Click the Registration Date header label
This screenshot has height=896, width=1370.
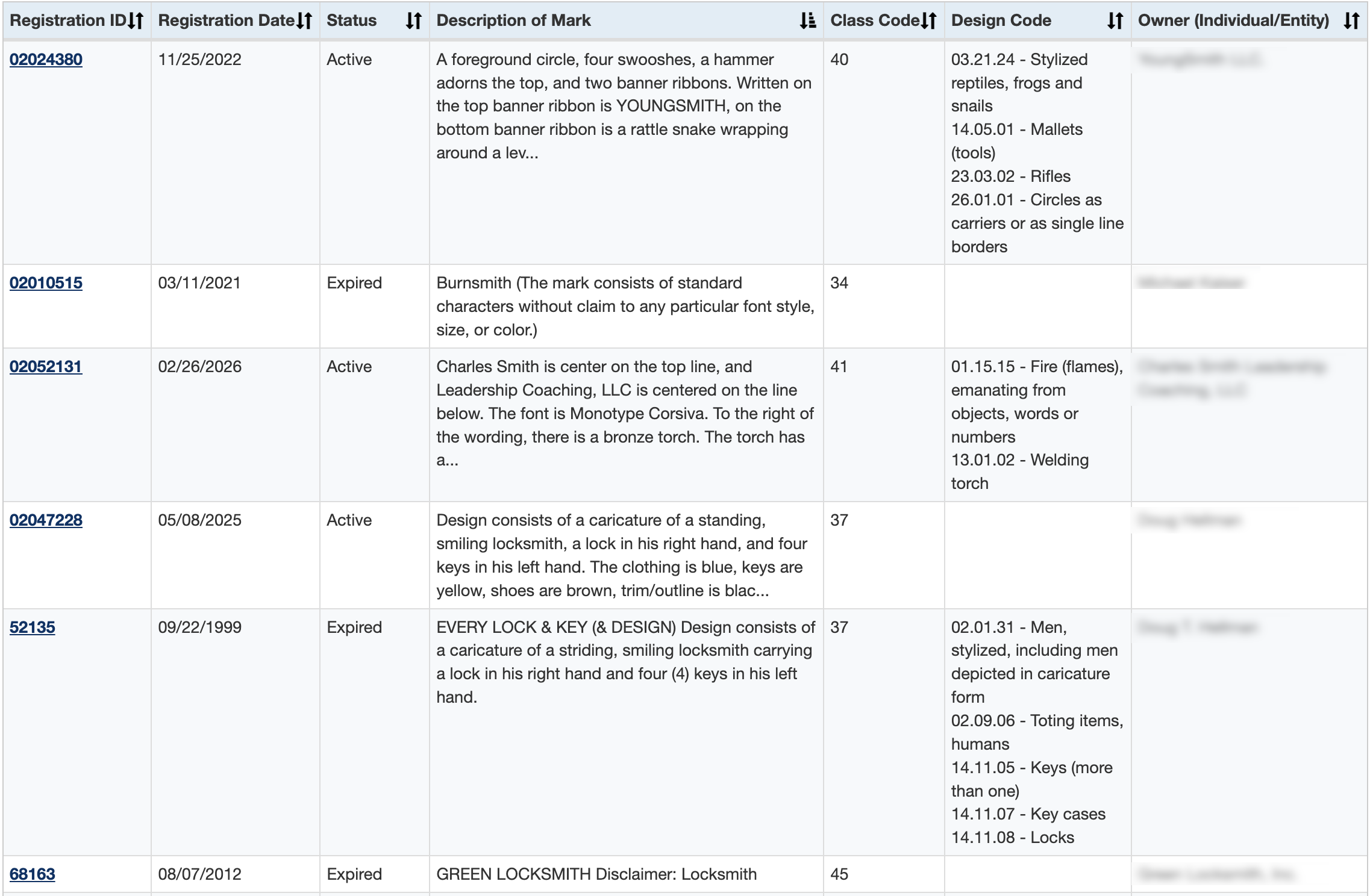[227, 20]
